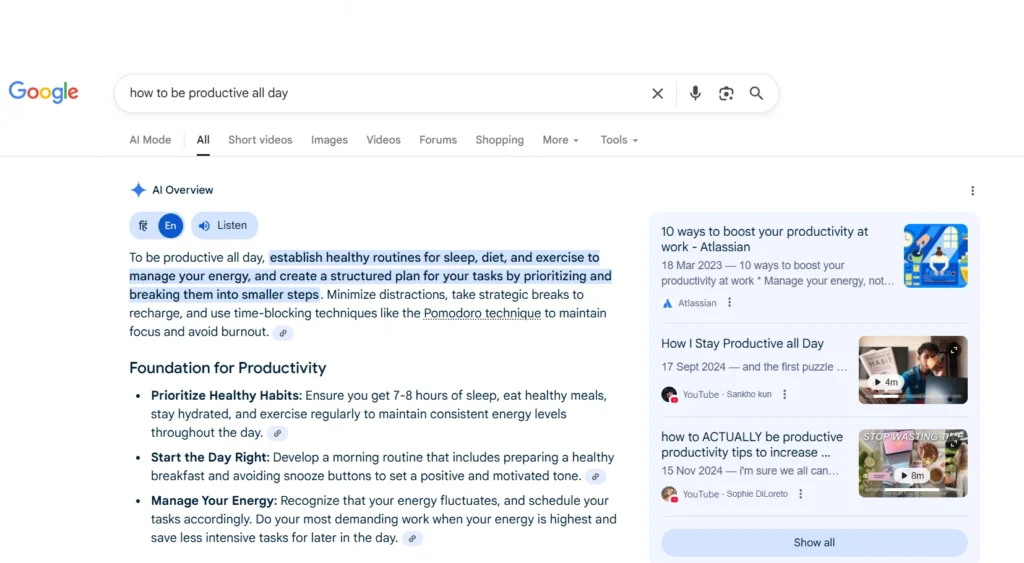This screenshot has height=563, width=1024.
Task: Click 'Manage Your Energy:' bullet text
Action: pos(214,501)
